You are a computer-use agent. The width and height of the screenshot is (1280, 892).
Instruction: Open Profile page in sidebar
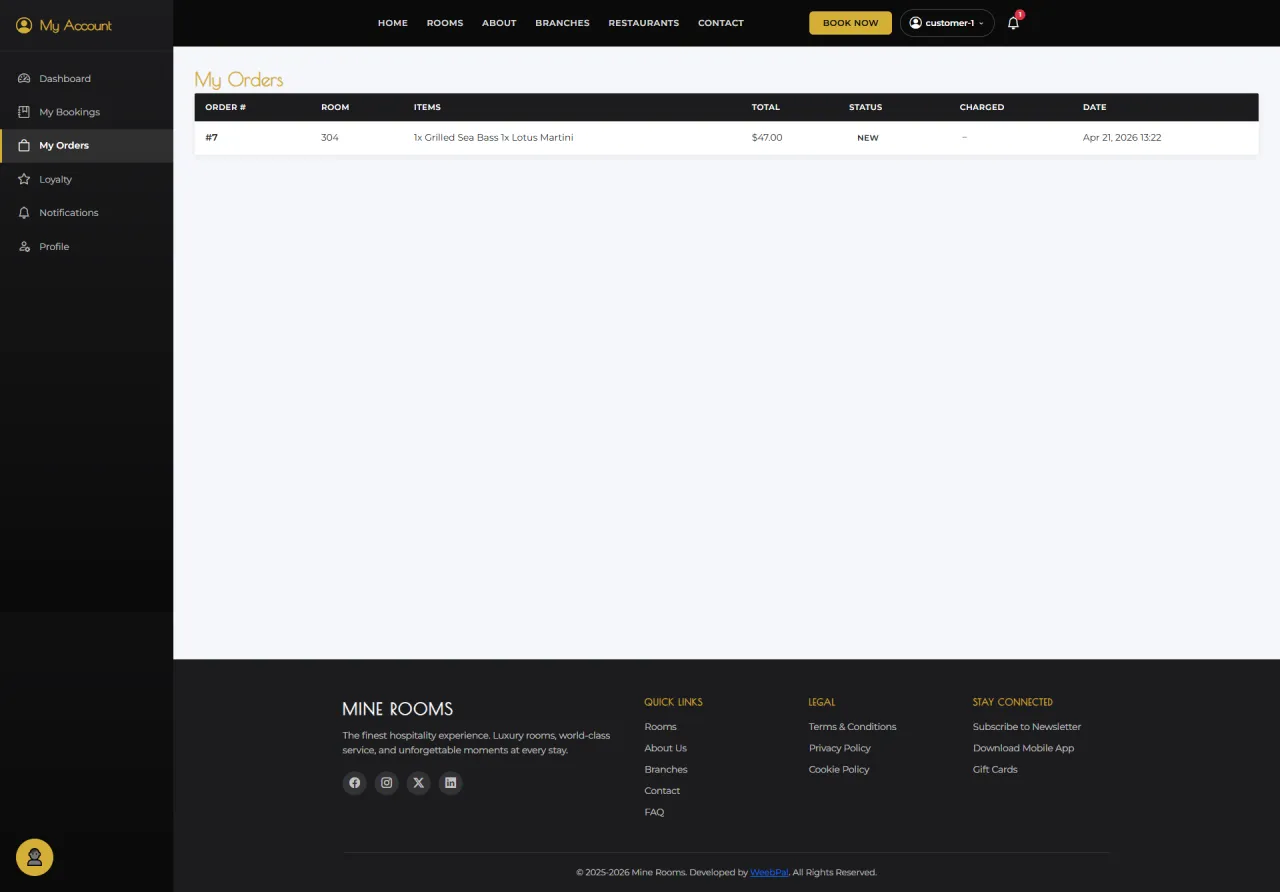[86, 246]
